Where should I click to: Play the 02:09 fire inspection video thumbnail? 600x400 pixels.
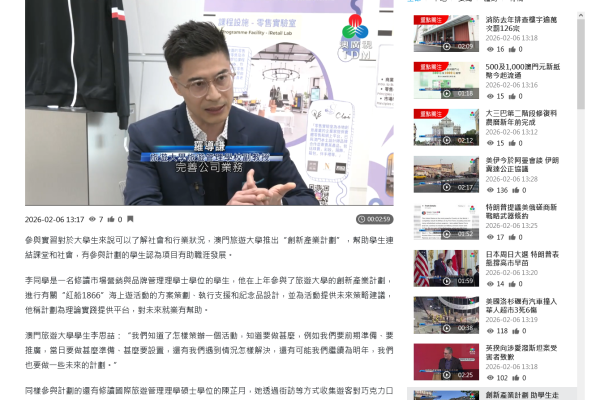[446, 33]
